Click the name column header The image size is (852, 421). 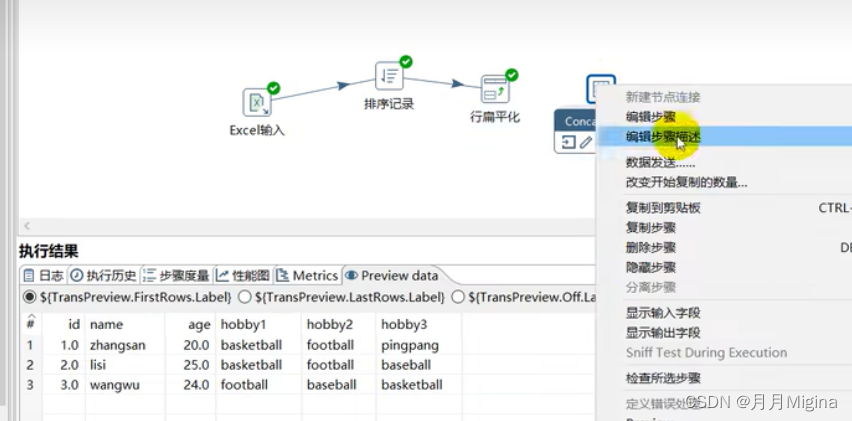point(125,324)
